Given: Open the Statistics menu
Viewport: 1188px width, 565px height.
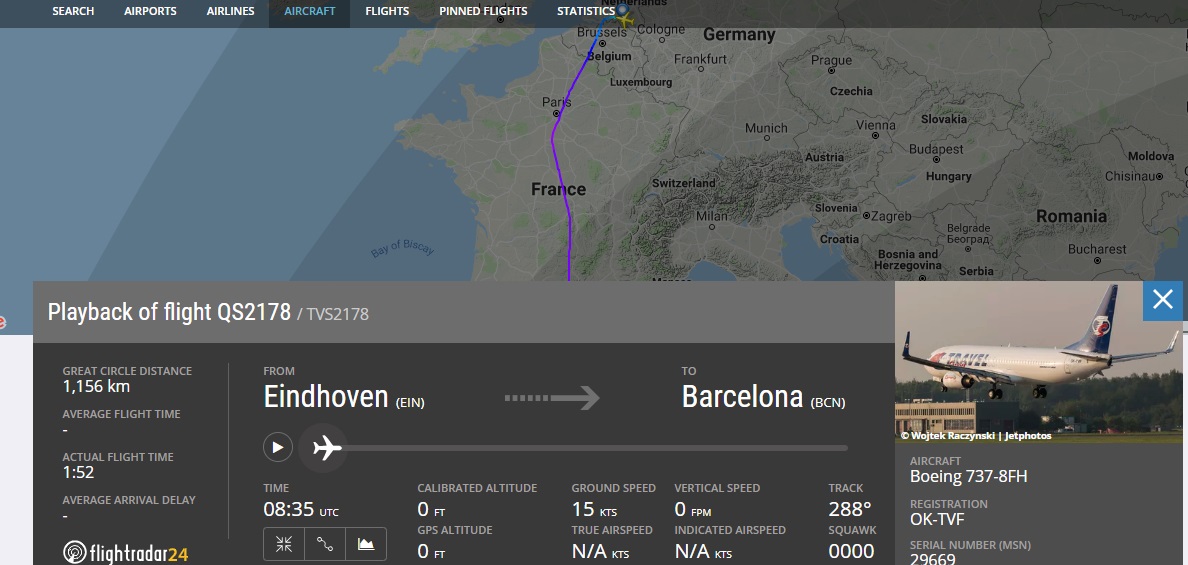Looking at the screenshot, I should tap(586, 11).
